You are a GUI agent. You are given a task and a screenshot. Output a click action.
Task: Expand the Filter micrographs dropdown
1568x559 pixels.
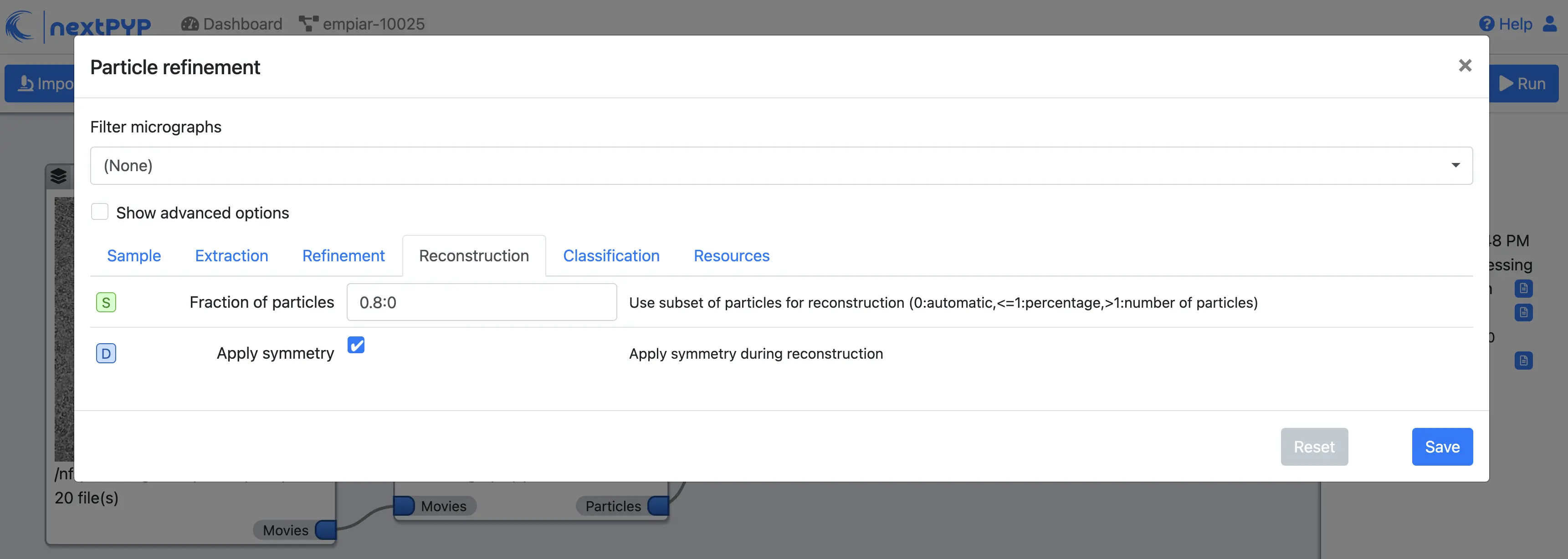pyautogui.click(x=781, y=165)
